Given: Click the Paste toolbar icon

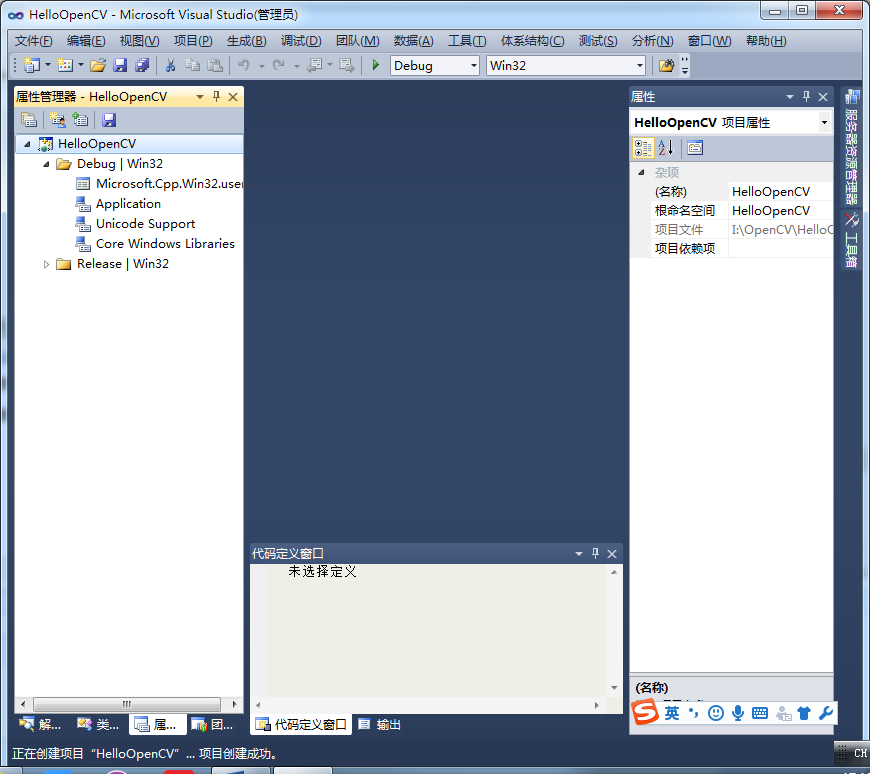Looking at the screenshot, I should 215,65.
